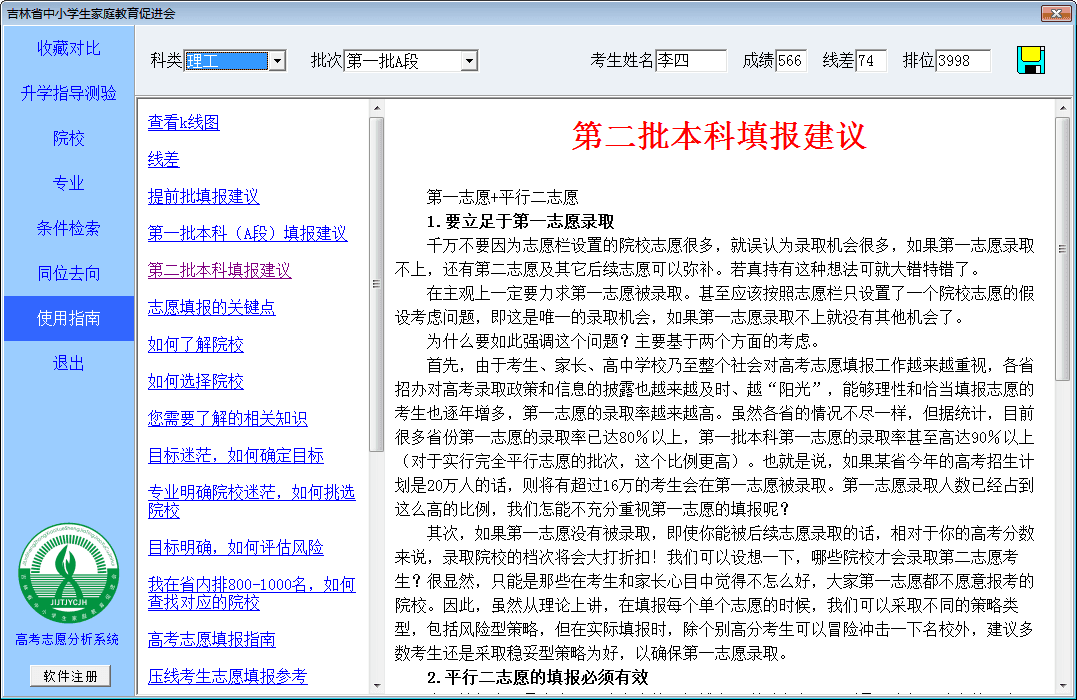Click the blue floppy disk save icon
The image size is (1077, 700).
pyautogui.click(x=1031, y=60)
